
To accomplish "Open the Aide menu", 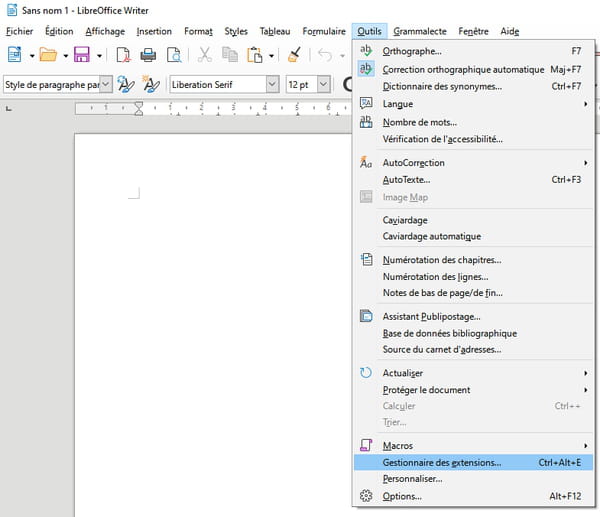I will click(510, 31).
